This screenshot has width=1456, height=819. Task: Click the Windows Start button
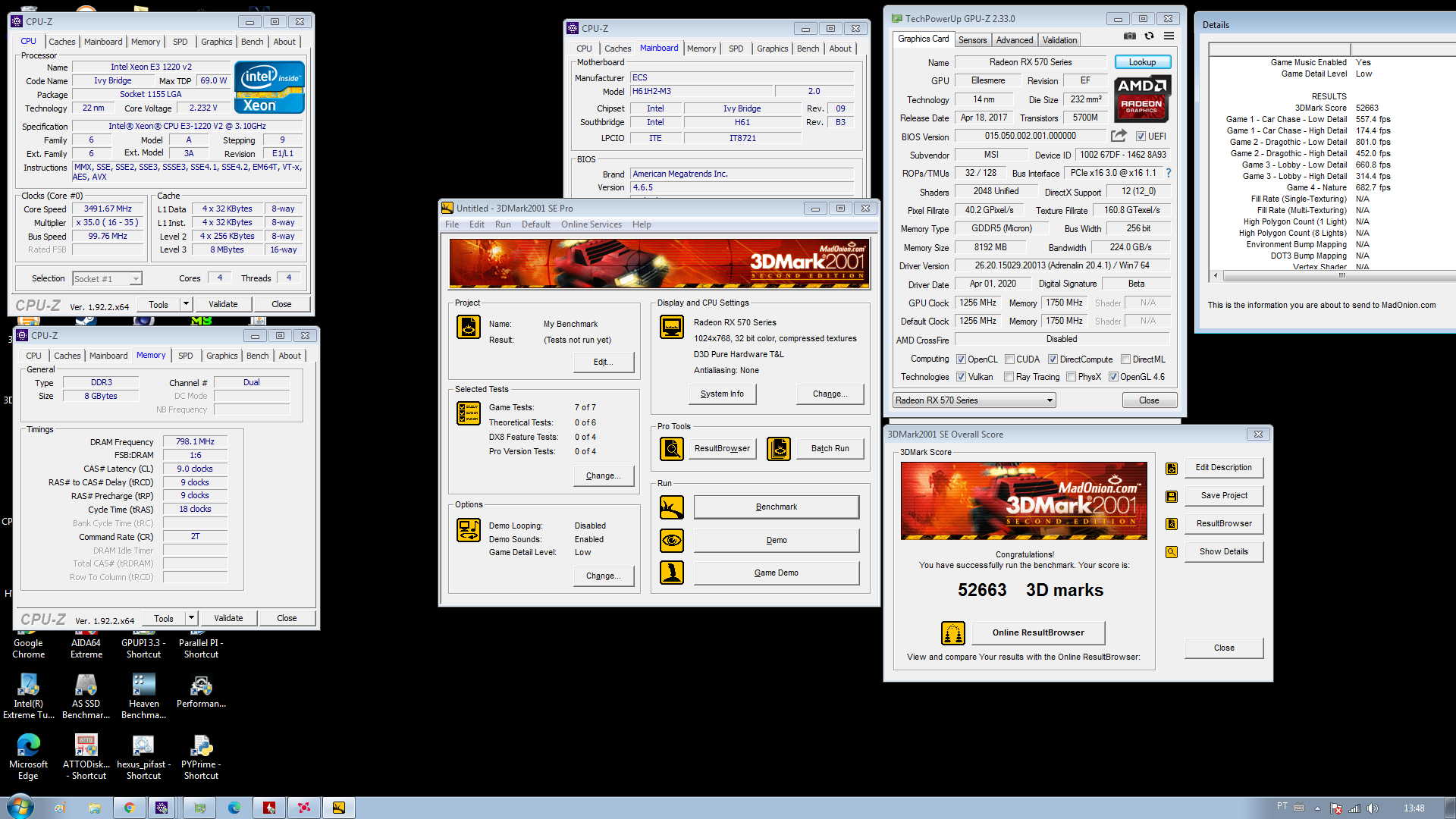[x=20, y=807]
